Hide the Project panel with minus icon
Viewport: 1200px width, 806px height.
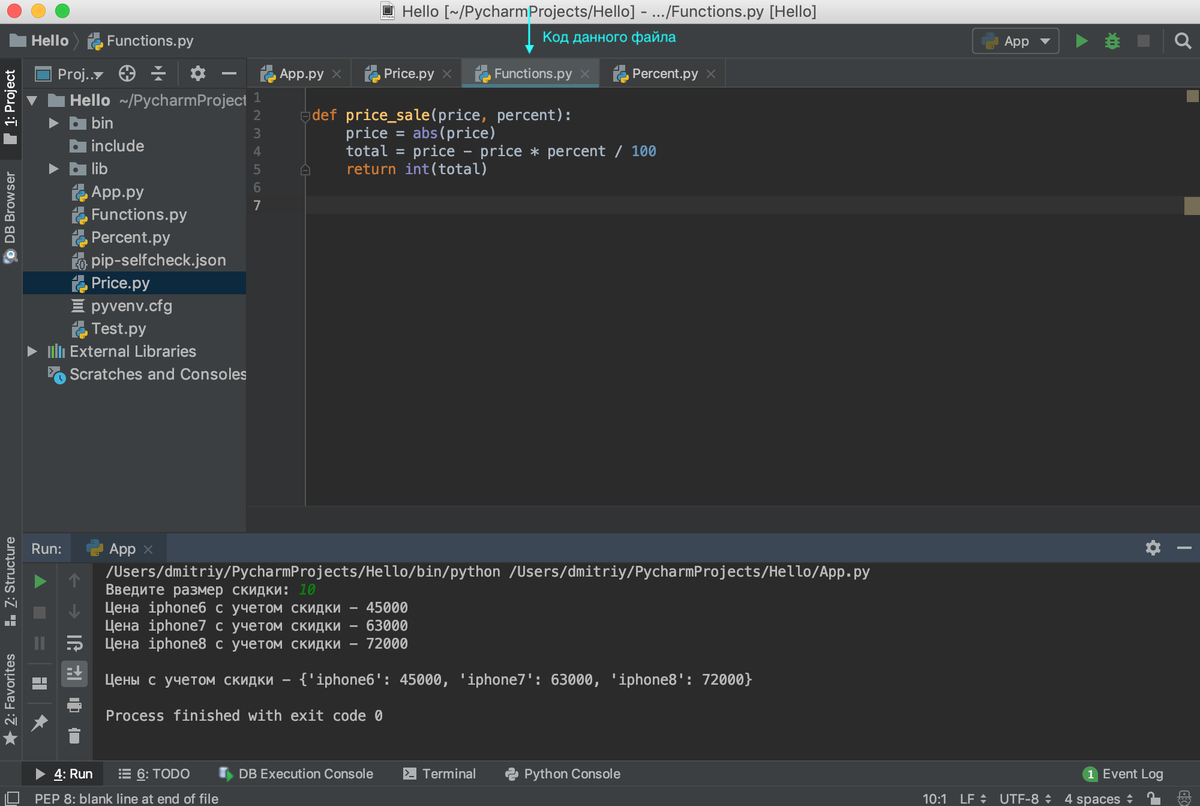228,74
